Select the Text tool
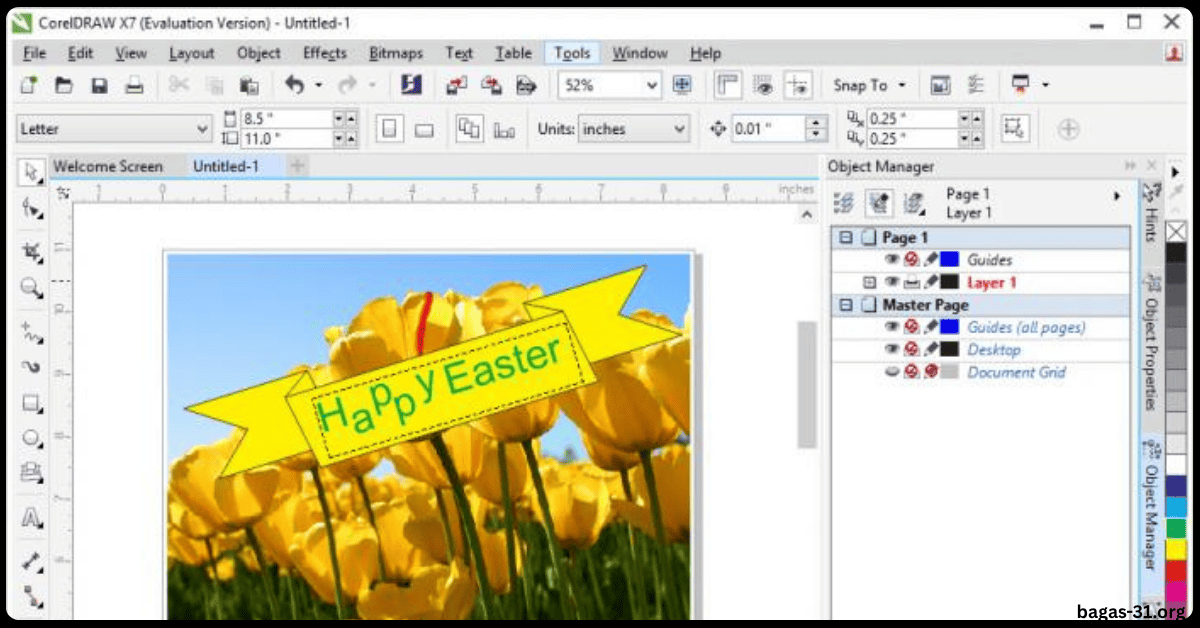The height and width of the screenshot is (628, 1200). [x=30, y=518]
